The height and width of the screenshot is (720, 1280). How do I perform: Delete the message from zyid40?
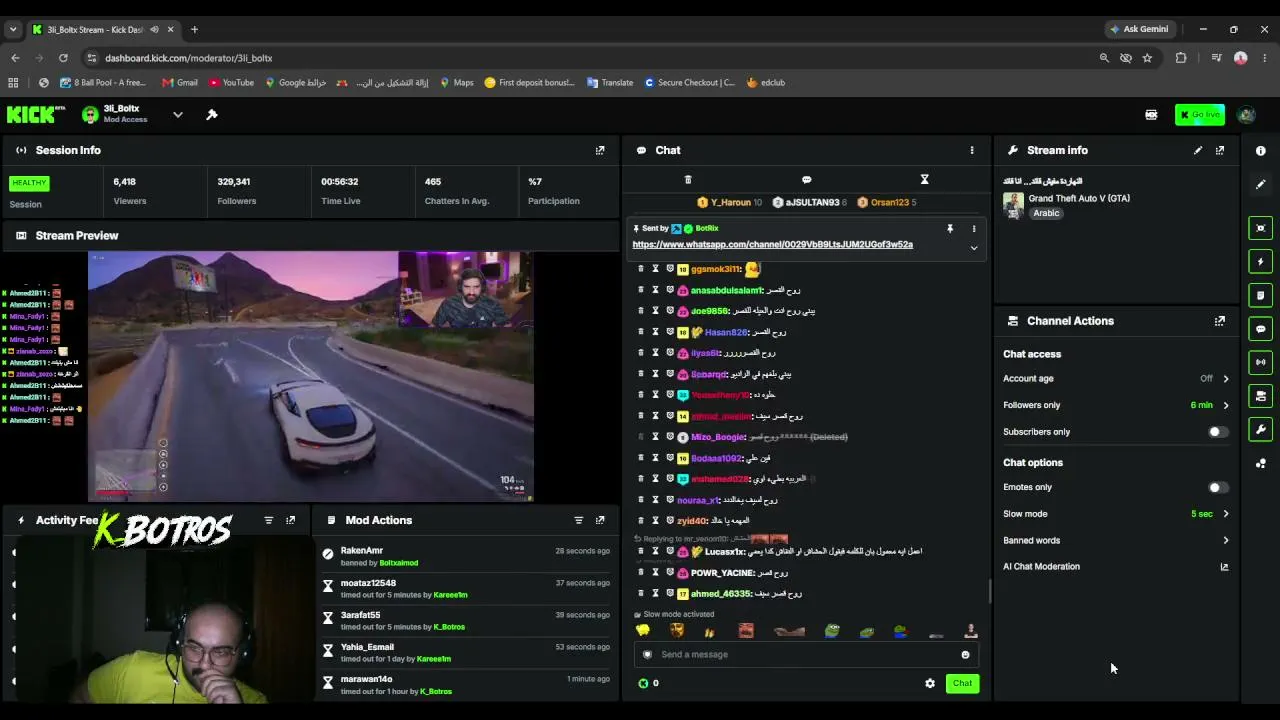point(641,521)
